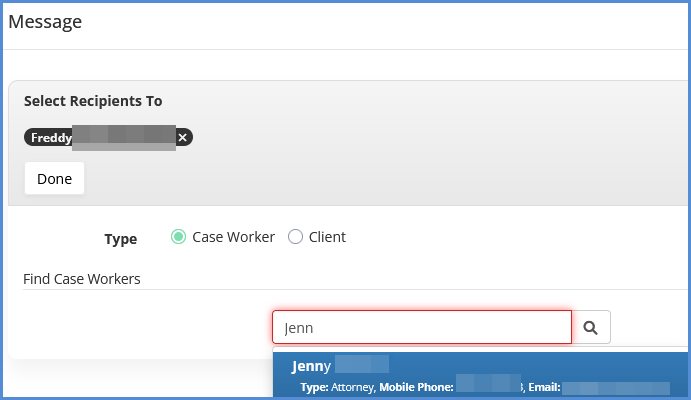The image size is (691, 400).
Task: Remove the Freddy recipient tag
Action: 182,138
